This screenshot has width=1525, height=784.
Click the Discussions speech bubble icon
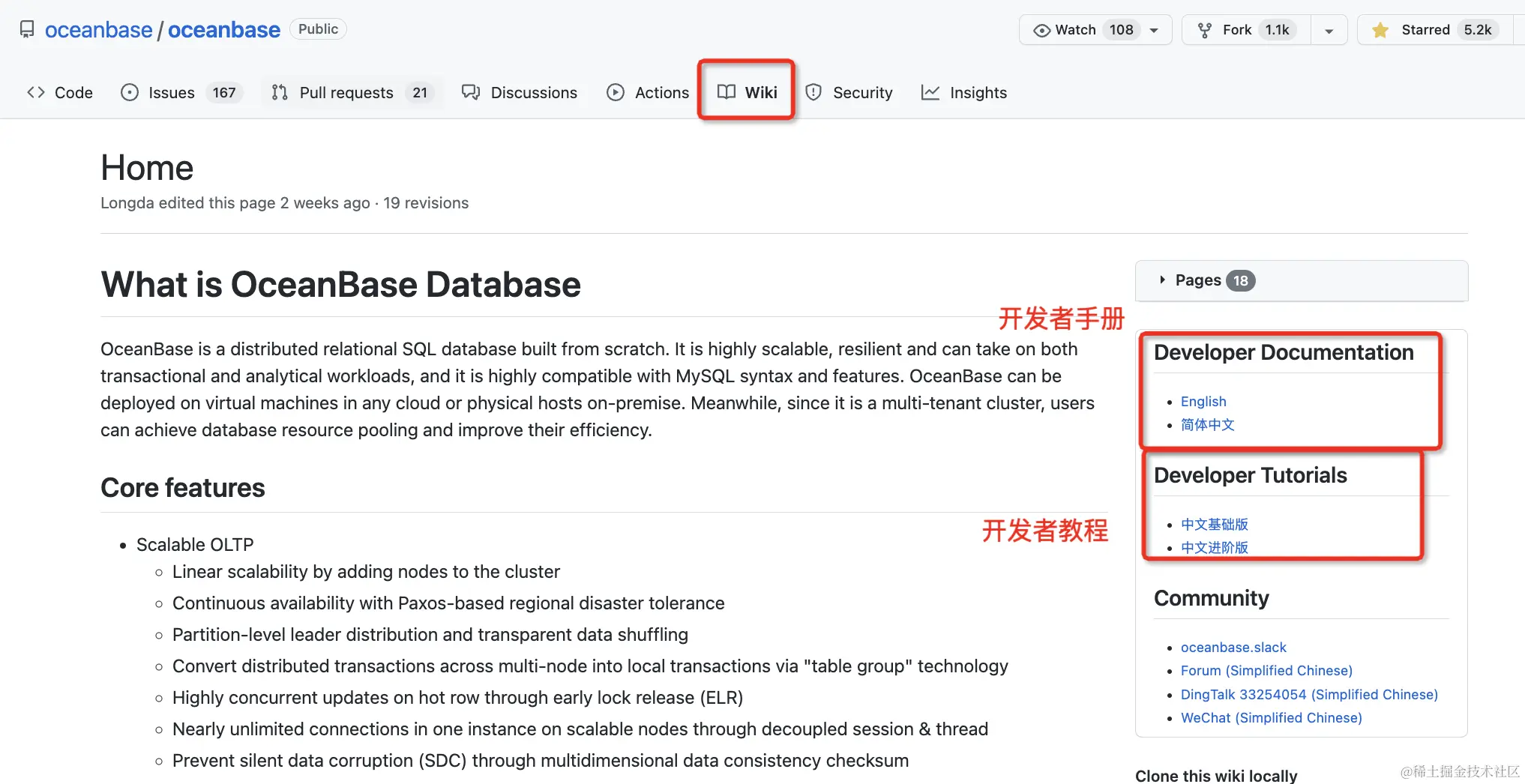[x=471, y=92]
